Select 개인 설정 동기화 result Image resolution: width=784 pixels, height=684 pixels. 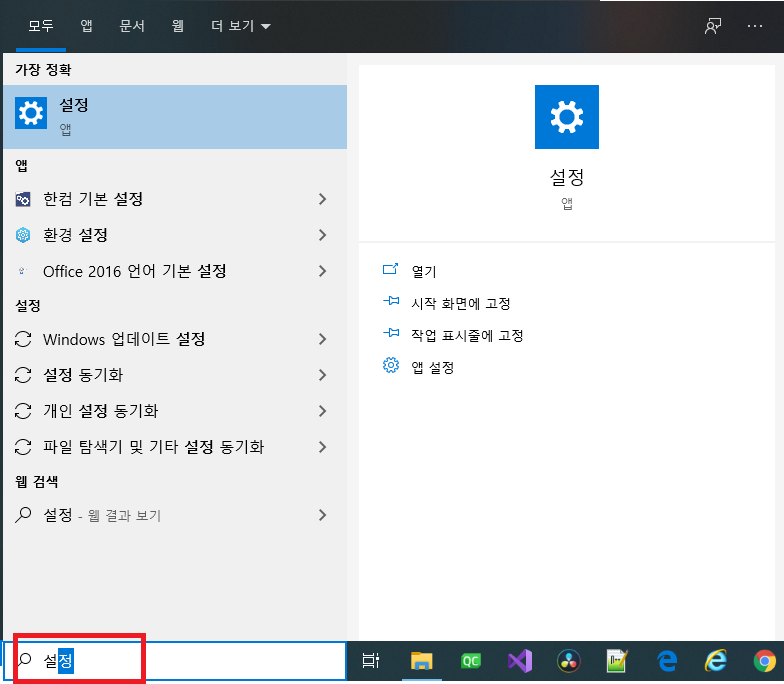[175, 411]
